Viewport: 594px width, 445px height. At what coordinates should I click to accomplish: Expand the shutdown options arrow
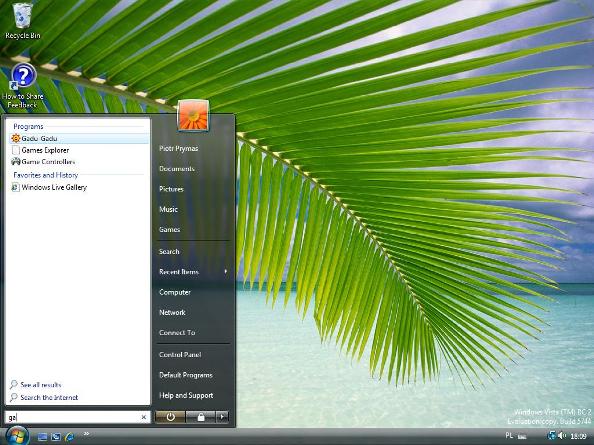[222, 417]
